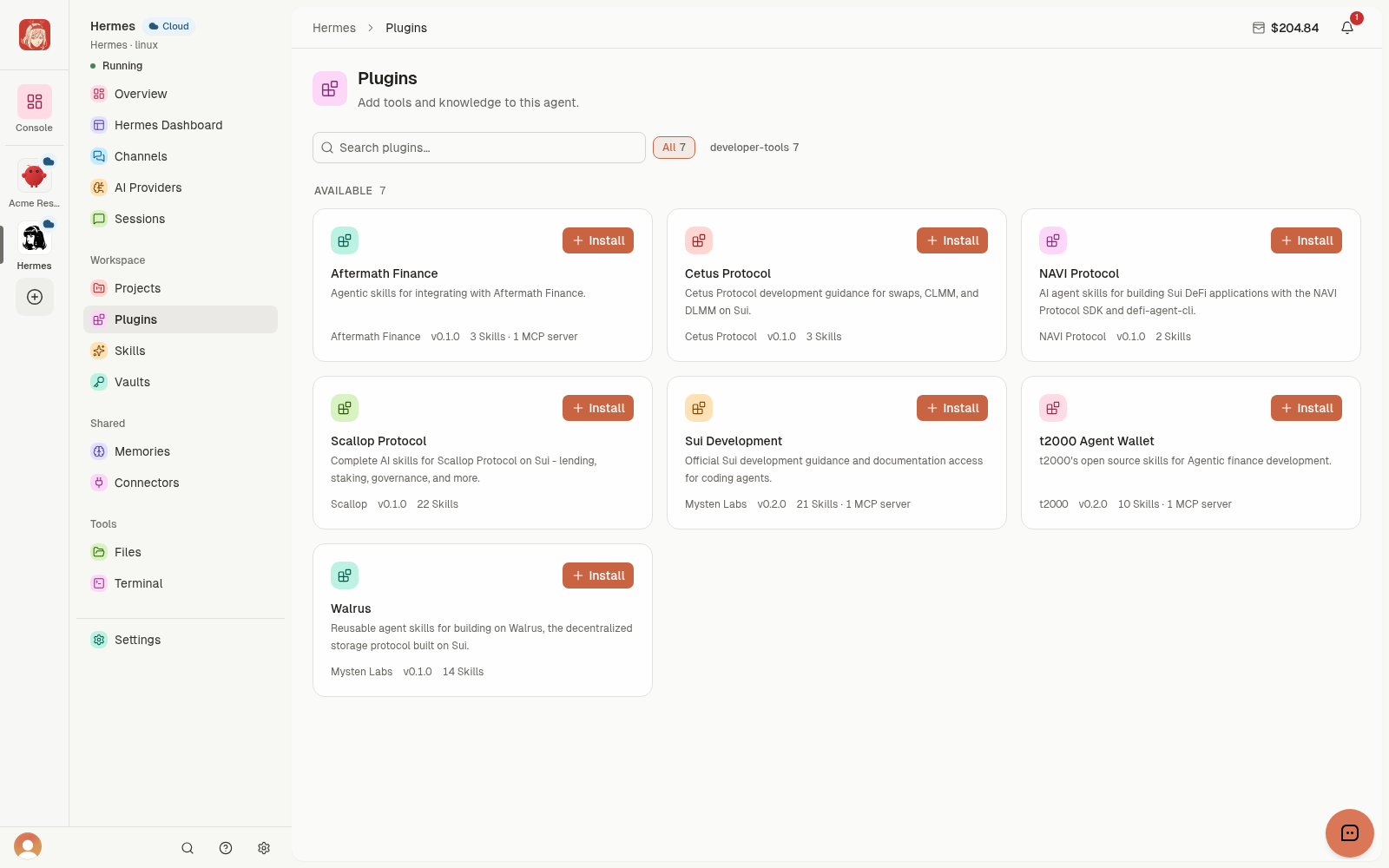Open the bottom gear settings icon
This screenshot has height=868, width=1389.
coord(264,848)
